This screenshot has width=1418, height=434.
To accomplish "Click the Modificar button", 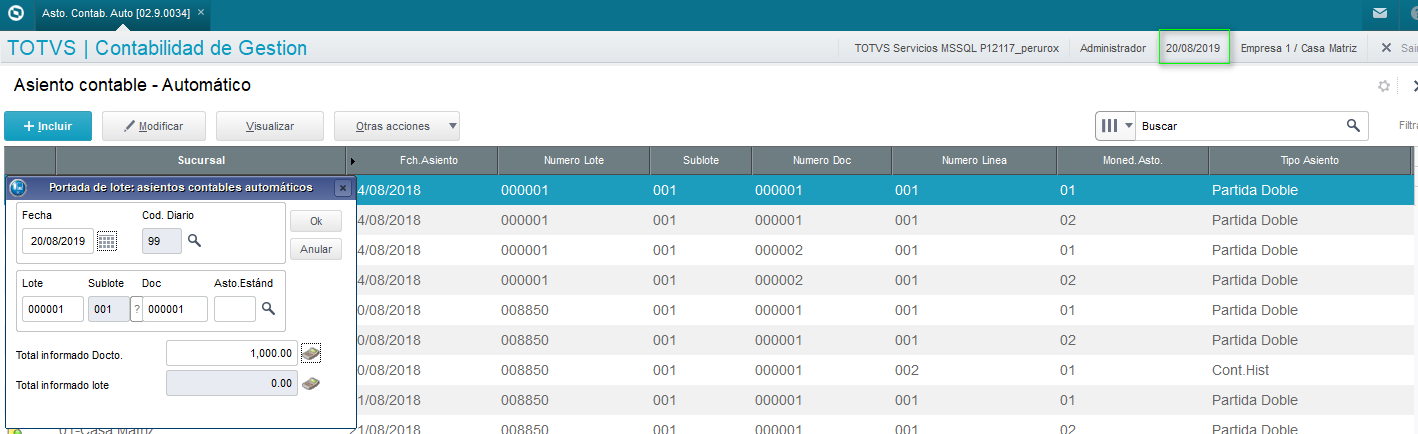I will click(x=154, y=126).
